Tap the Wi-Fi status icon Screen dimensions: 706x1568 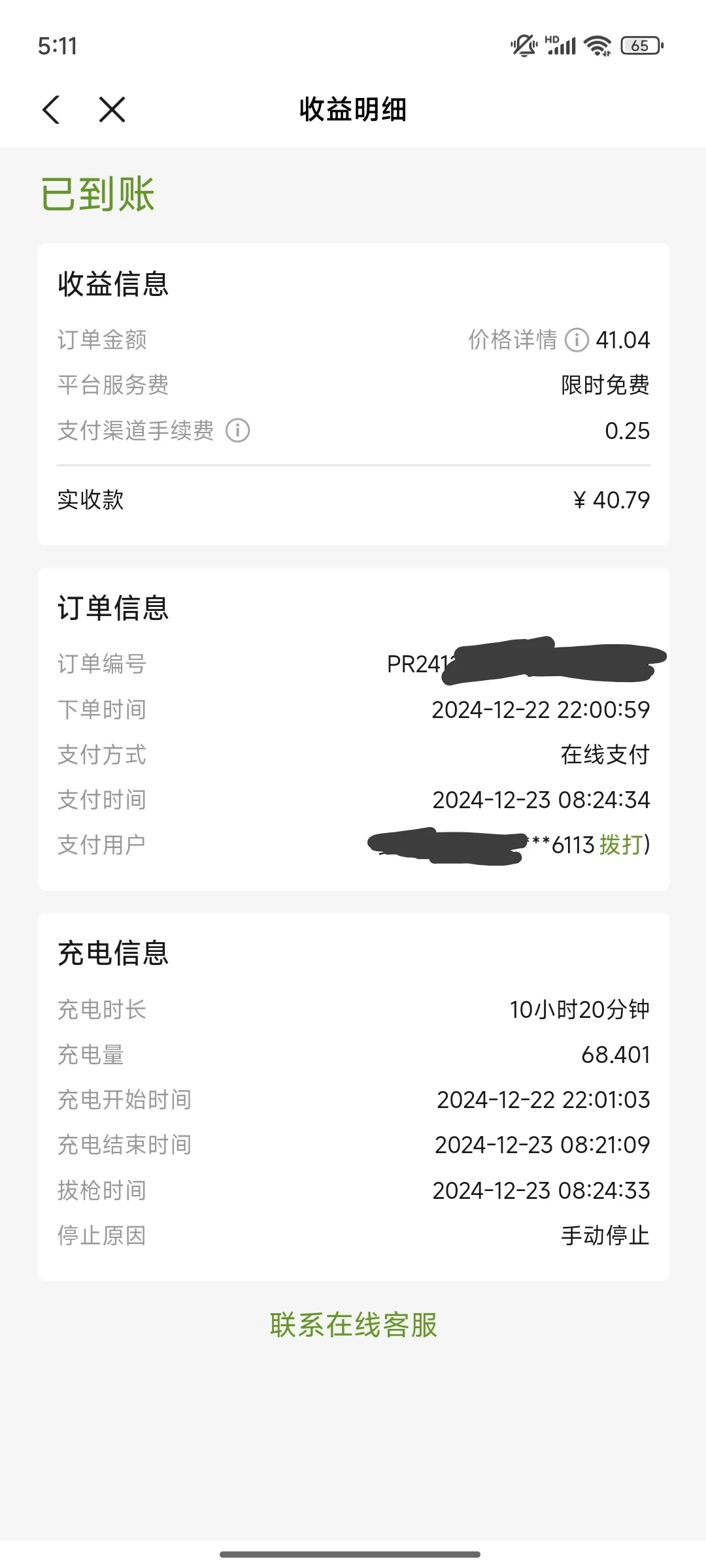pos(597,46)
